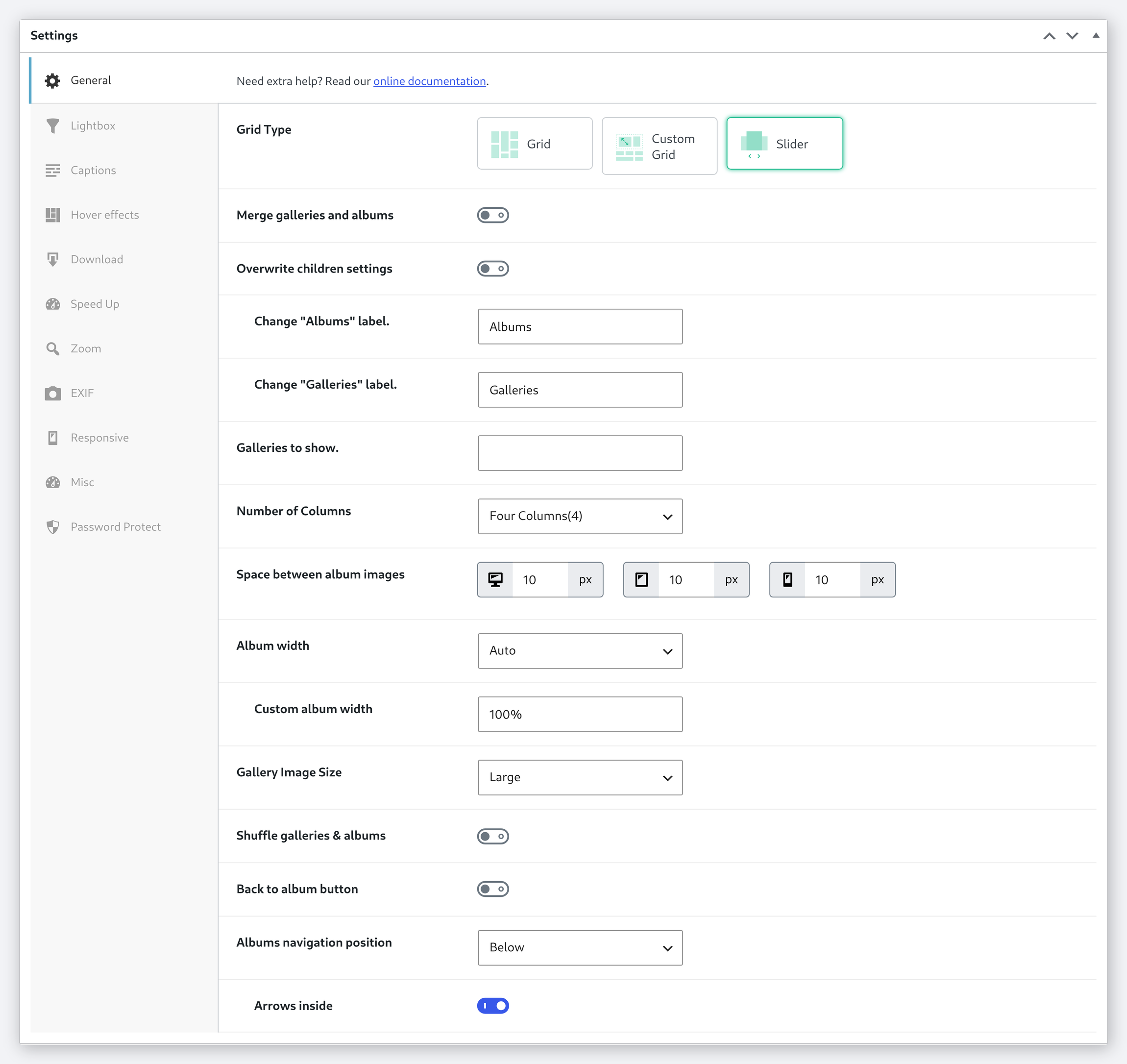The image size is (1127, 1064).
Task: Click the EXIF camera icon
Action: (53, 393)
